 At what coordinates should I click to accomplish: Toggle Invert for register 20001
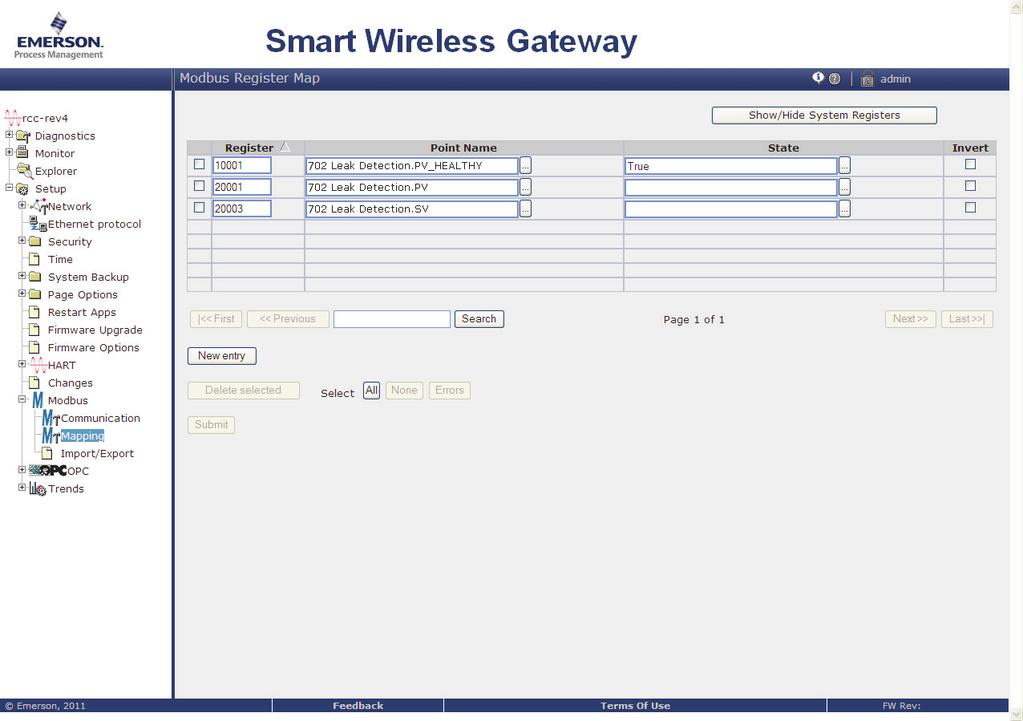pos(970,186)
